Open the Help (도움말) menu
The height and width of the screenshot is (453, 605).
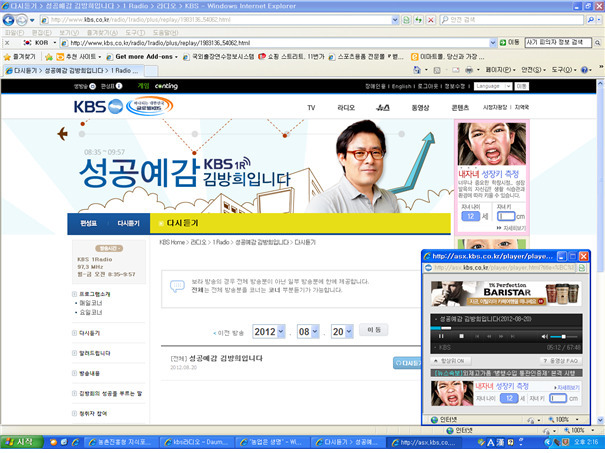(166, 32)
